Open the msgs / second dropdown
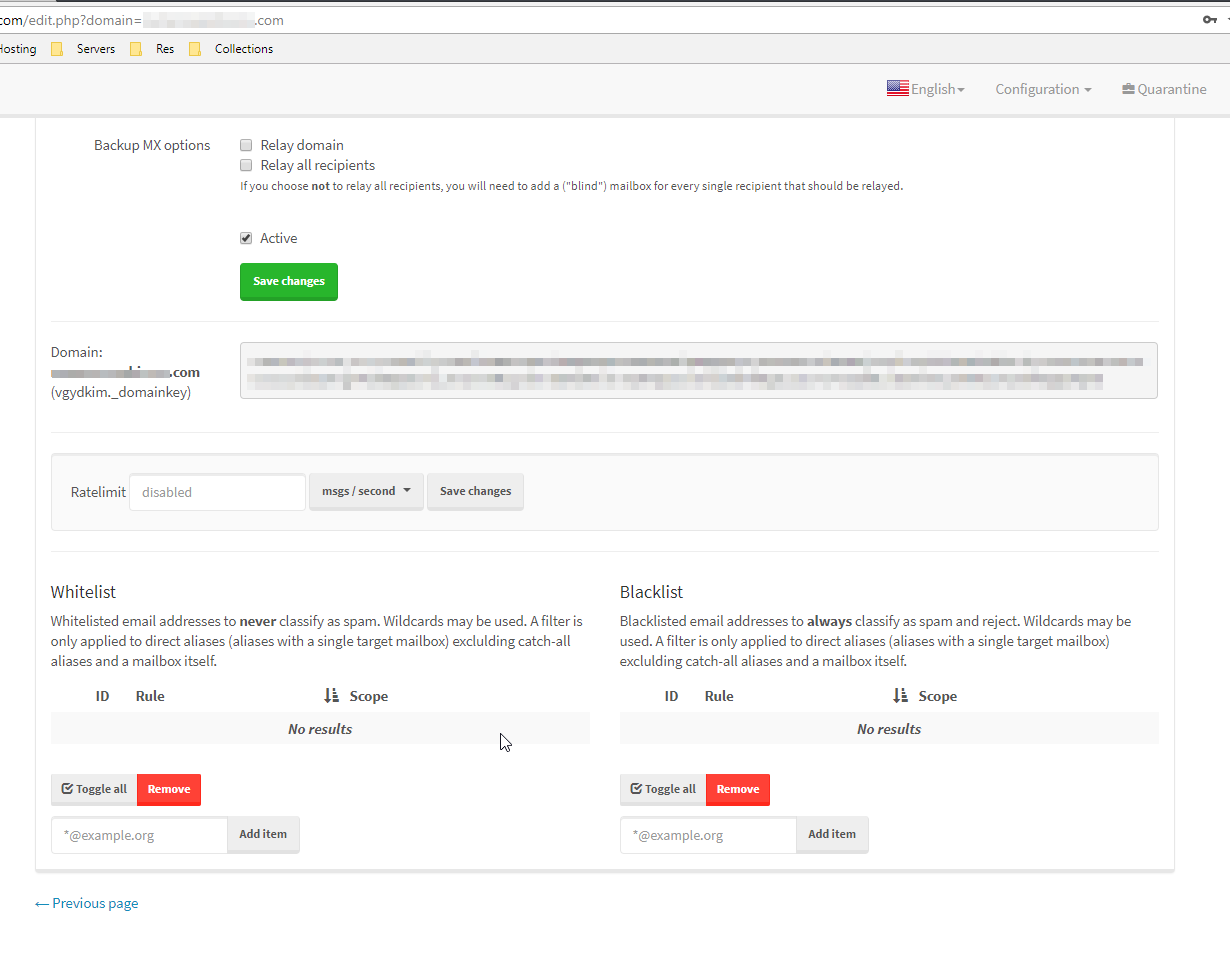This screenshot has width=1230, height=966. [x=366, y=491]
